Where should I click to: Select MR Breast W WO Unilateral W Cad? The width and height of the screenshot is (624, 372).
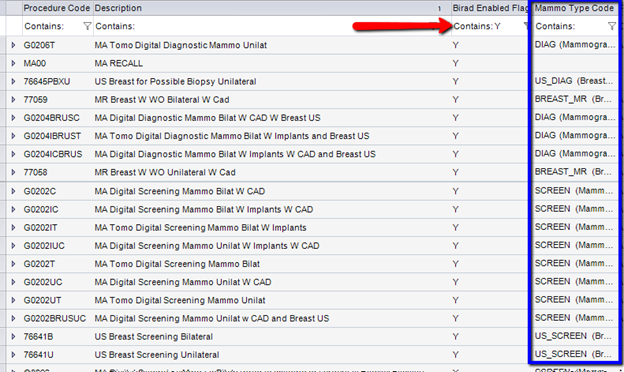(165, 172)
